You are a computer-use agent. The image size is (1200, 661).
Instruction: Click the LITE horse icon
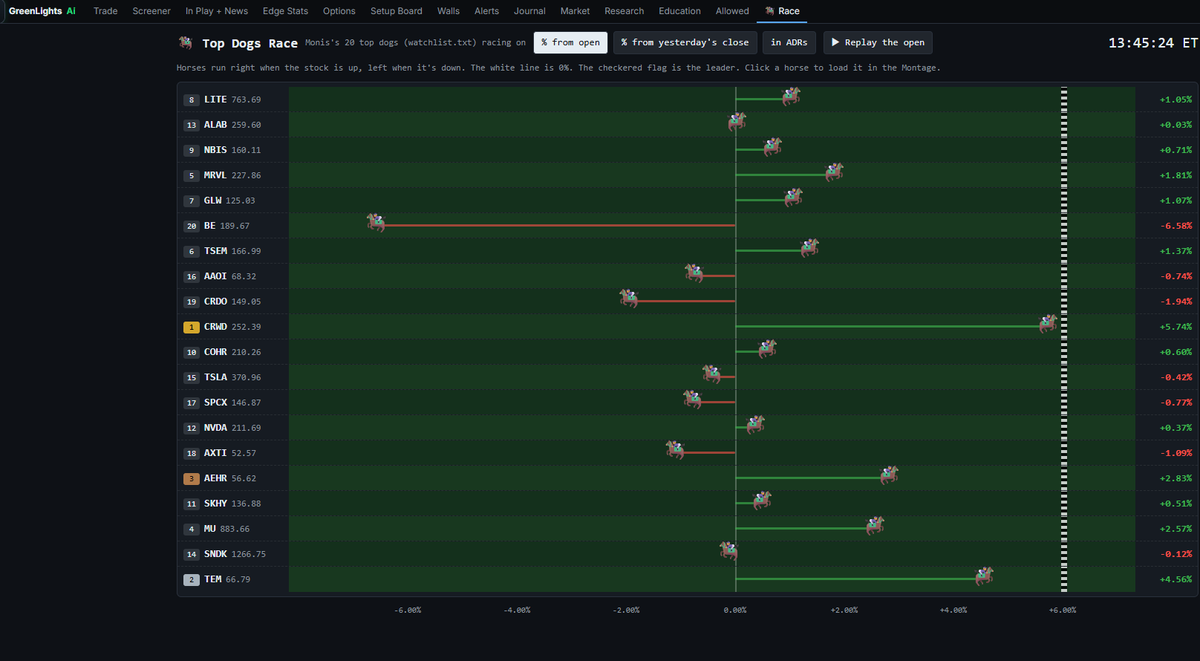point(791,96)
